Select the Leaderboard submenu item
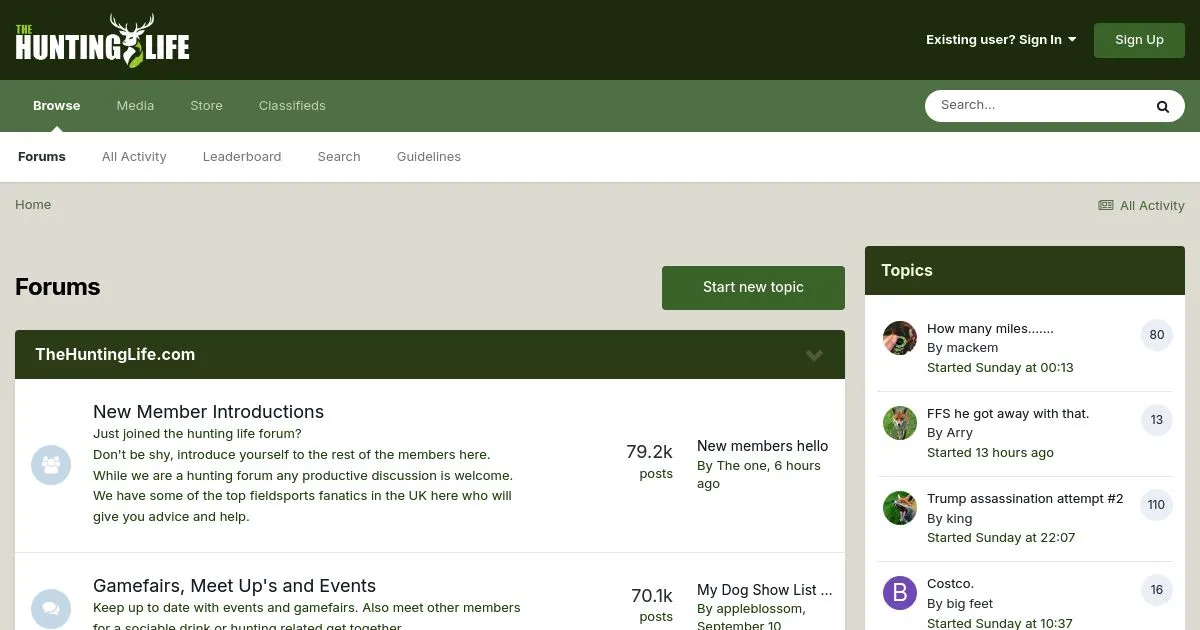The height and width of the screenshot is (630, 1200). 242,157
